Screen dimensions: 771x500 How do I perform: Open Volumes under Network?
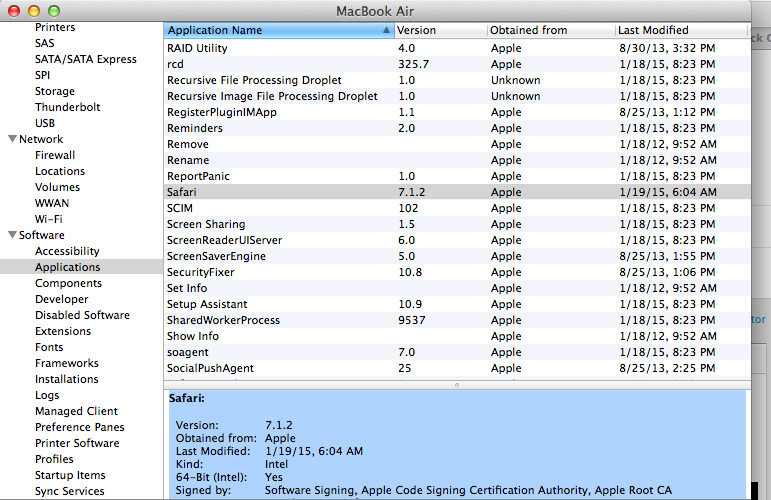[x=57, y=187]
